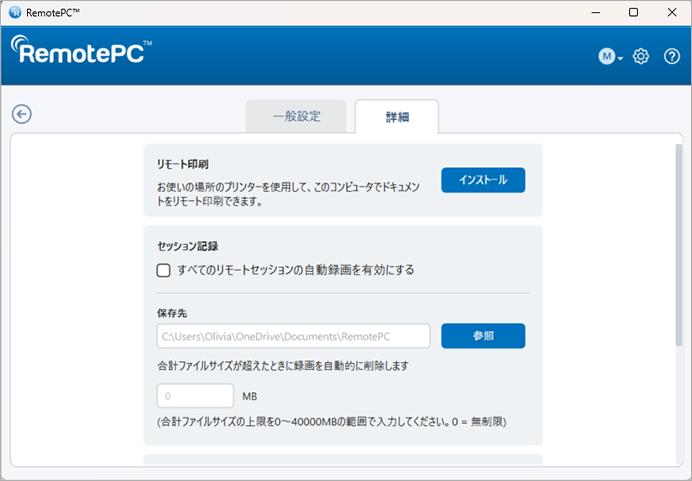Click the 合計ファイルサイズが超えたとき description text
Viewport: 692px width, 481px height.
tap(283, 366)
